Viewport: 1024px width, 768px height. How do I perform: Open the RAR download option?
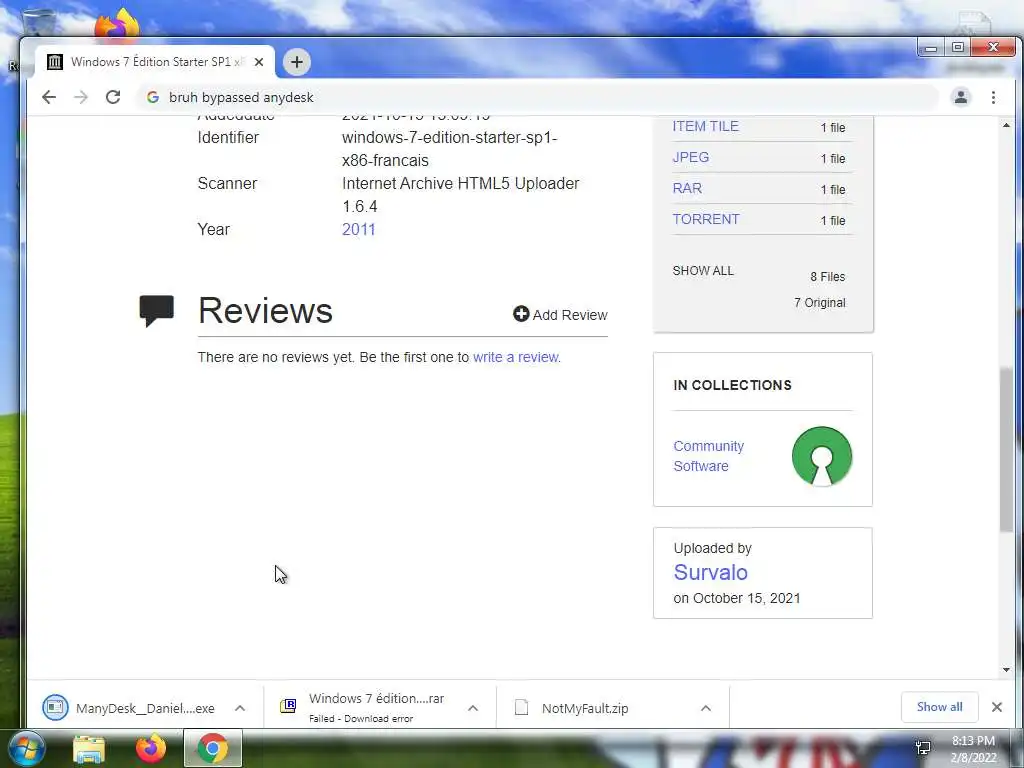click(x=687, y=188)
